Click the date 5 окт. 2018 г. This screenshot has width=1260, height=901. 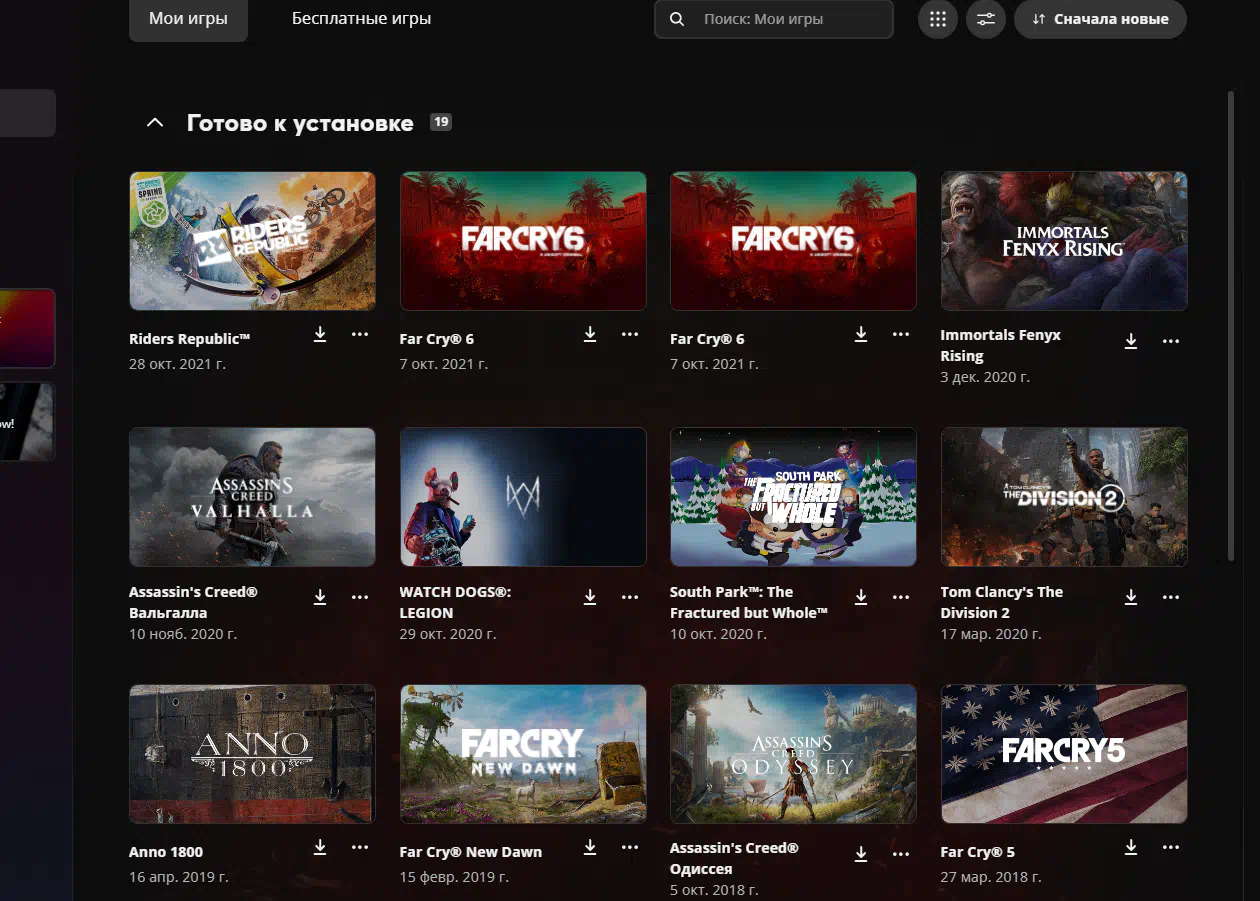click(x=714, y=890)
